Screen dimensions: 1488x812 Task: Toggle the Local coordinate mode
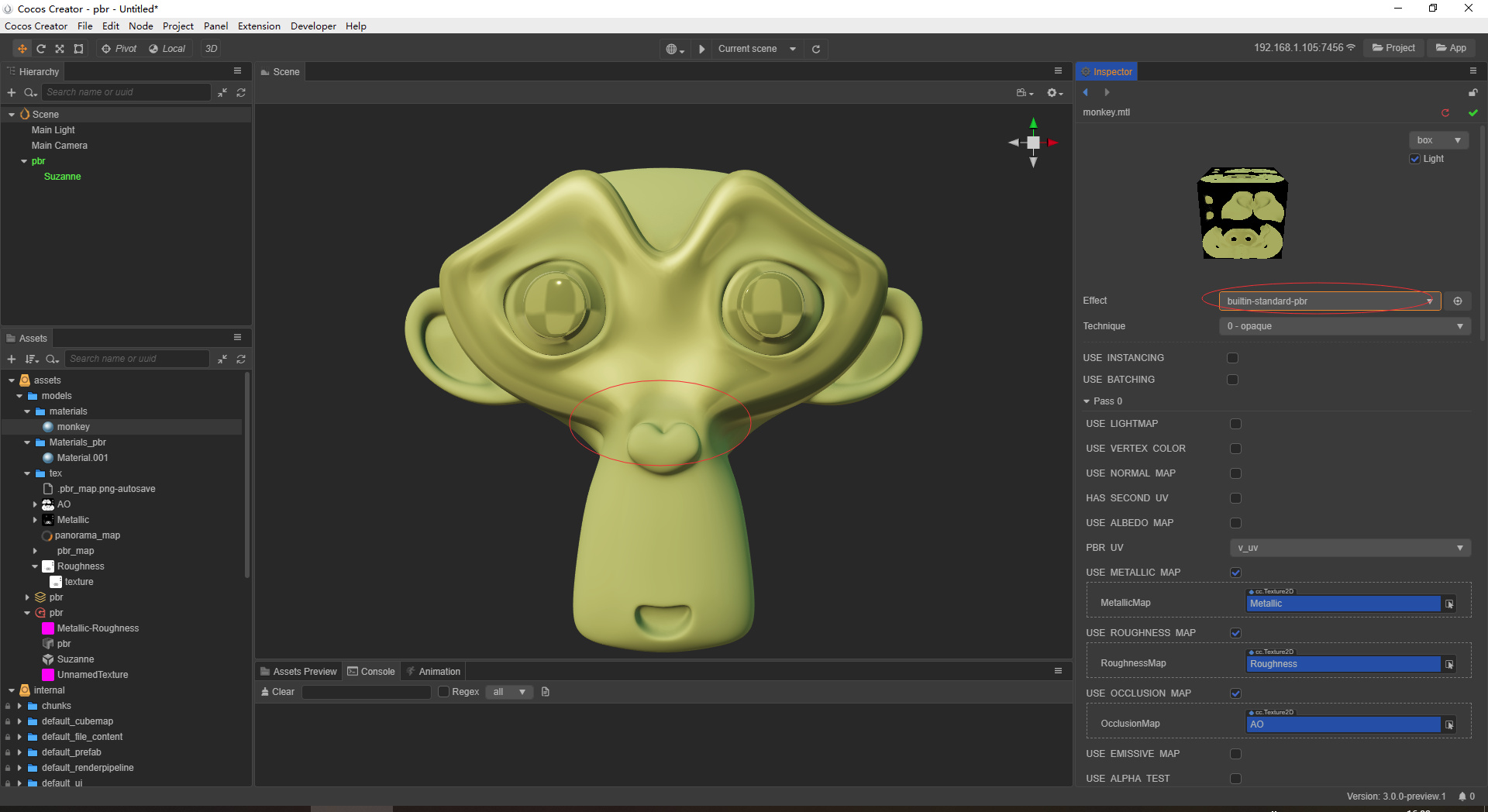(167, 49)
